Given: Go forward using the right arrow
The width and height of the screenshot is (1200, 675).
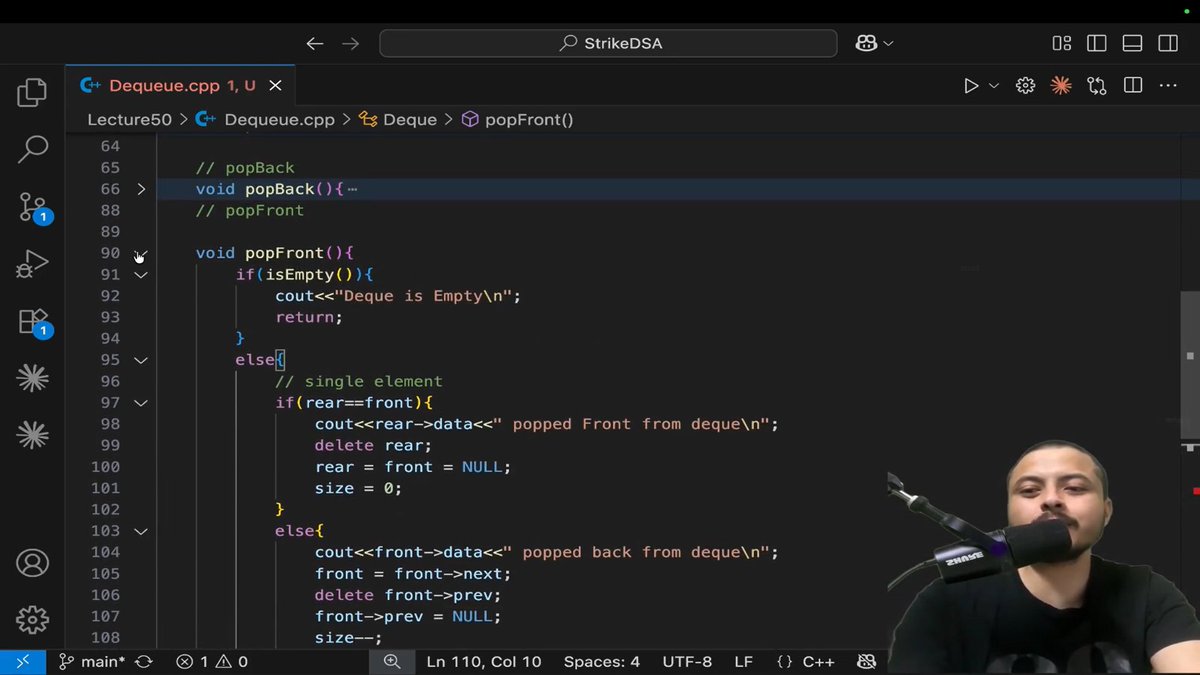Looking at the screenshot, I should tap(350, 43).
